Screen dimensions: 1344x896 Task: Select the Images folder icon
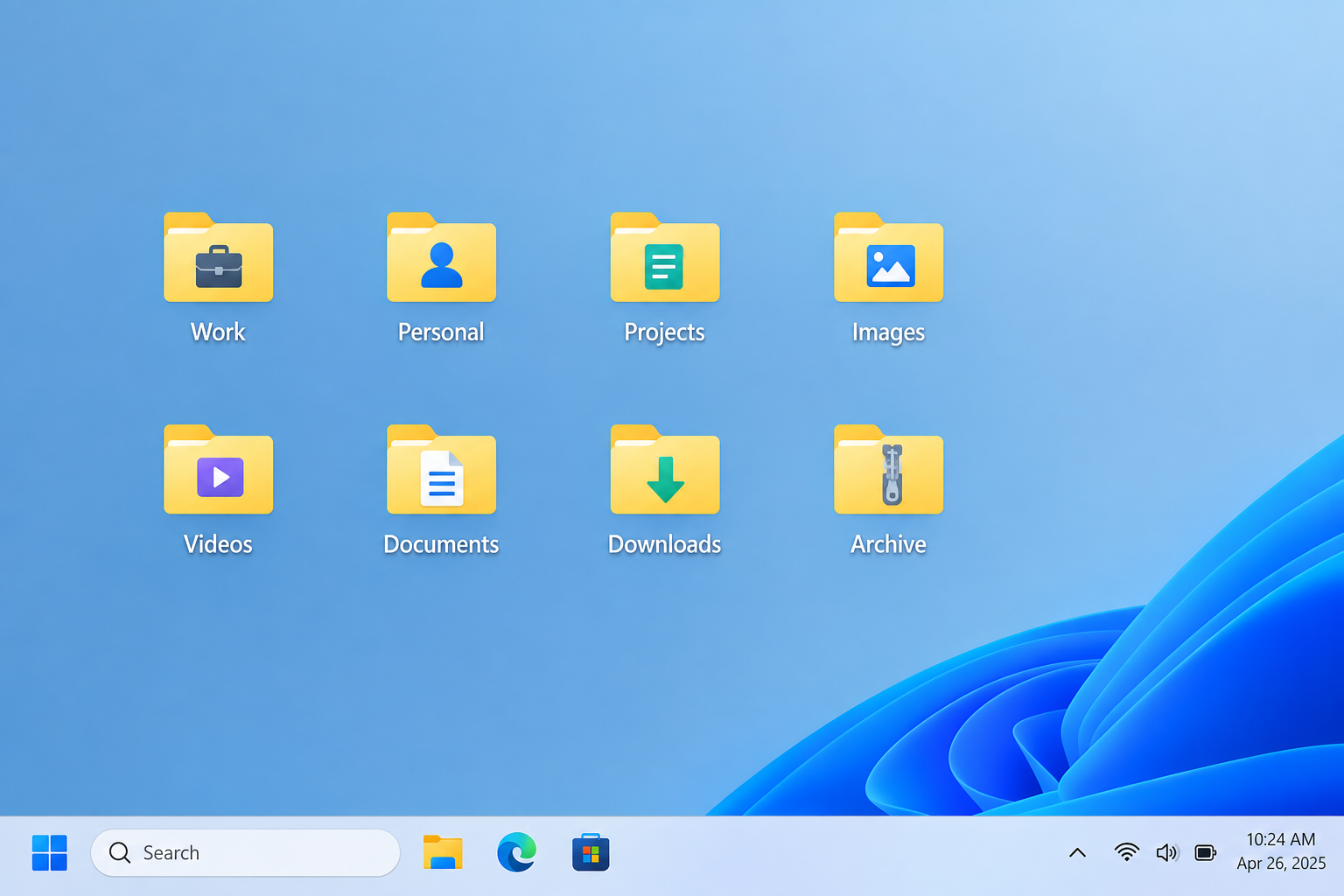click(888, 257)
